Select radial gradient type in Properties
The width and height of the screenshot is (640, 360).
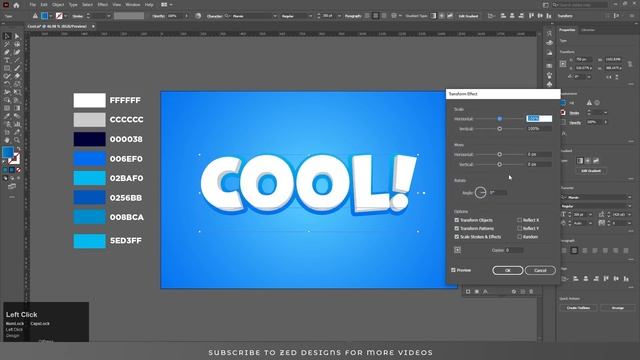pos(588,160)
